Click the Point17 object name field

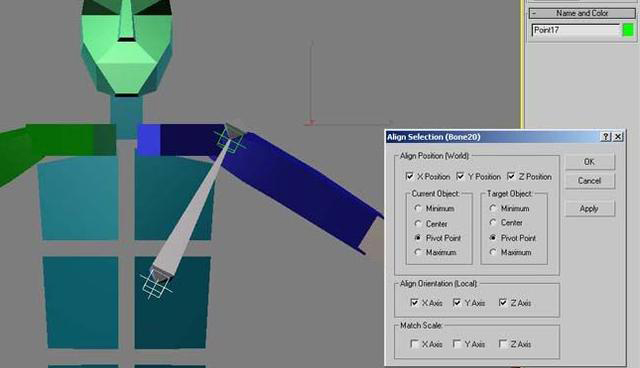click(576, 30)
